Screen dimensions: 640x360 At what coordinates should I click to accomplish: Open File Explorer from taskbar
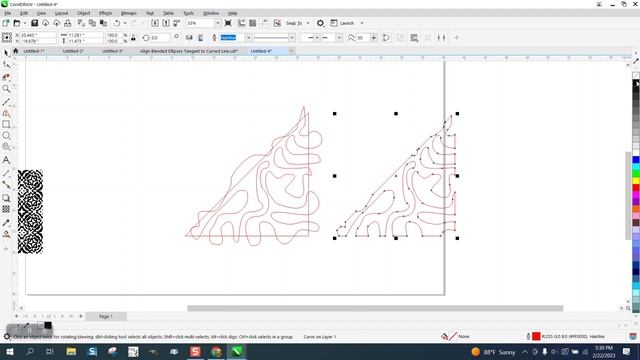(71, 351)
